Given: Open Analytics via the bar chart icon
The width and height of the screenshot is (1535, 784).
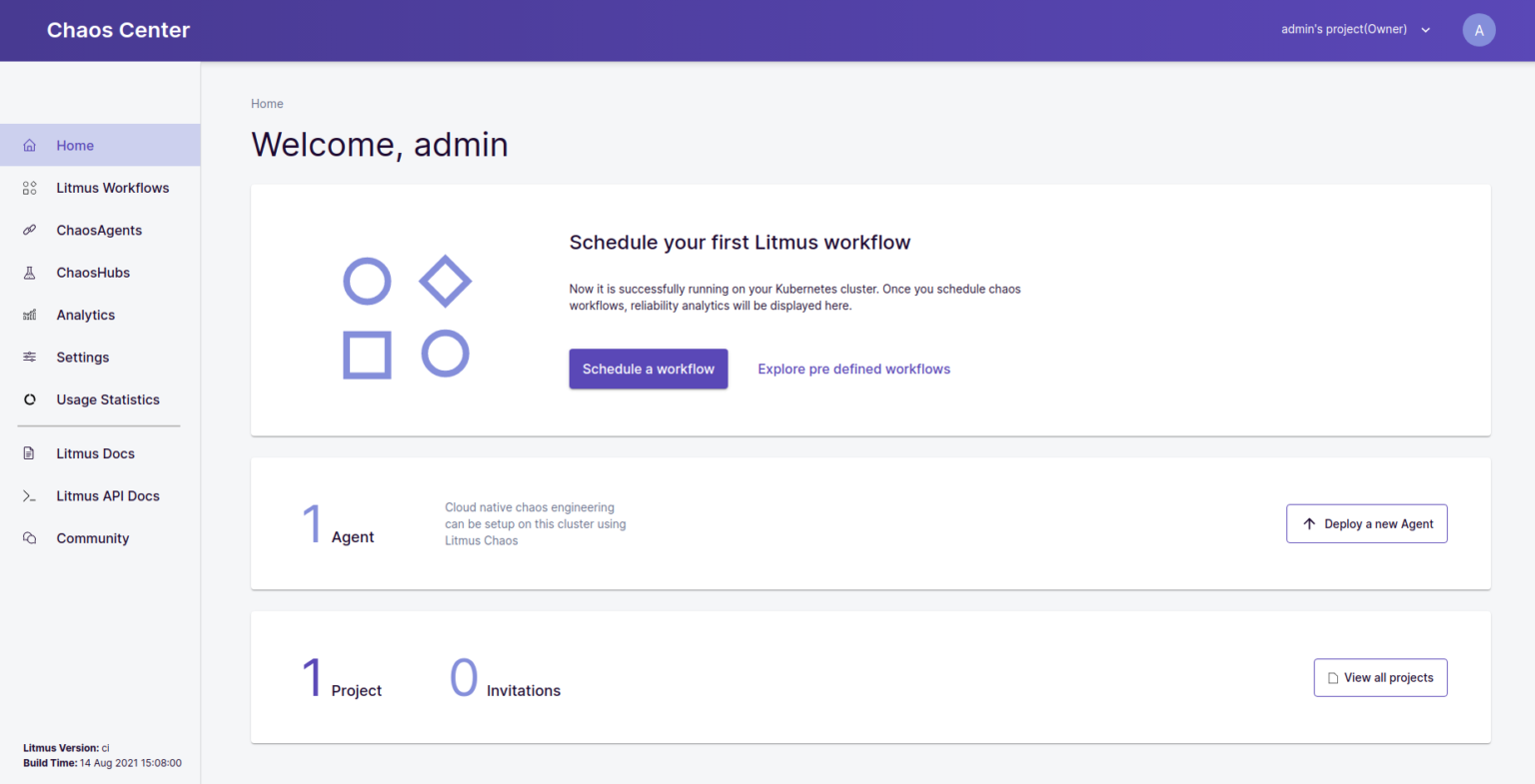Looking at the screenshot, I should [28, 315].
